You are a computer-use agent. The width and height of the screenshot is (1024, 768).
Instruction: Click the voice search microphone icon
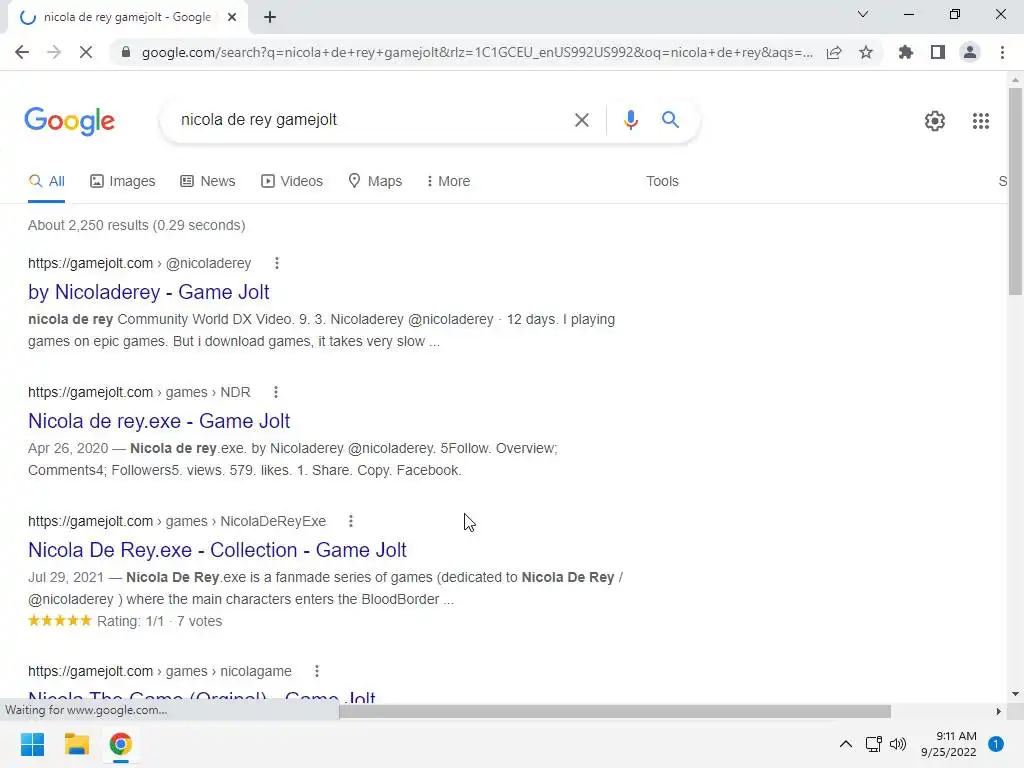pyautogui.click(x=630, y=120)
